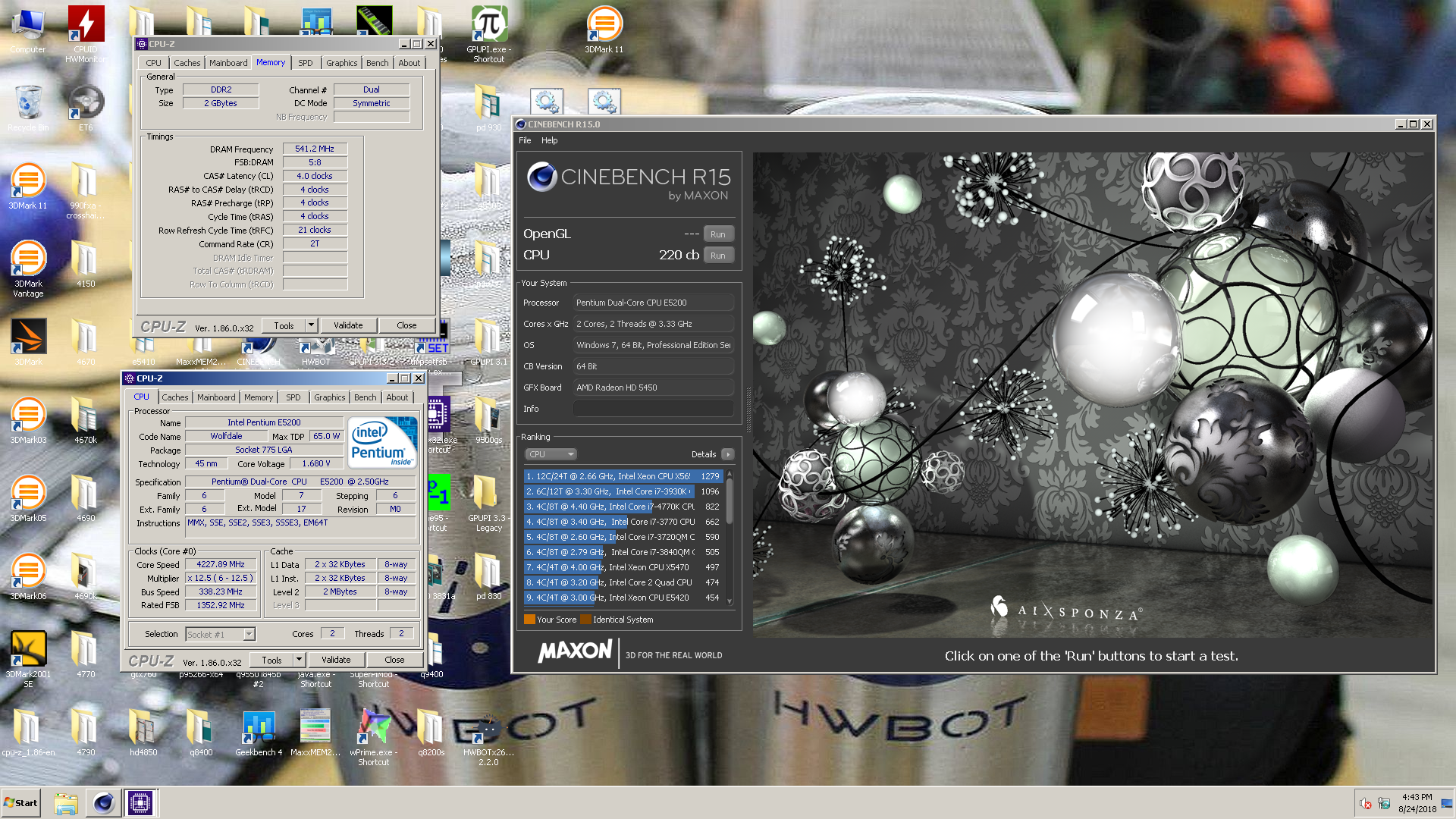Click the Your Score orange legend swatch

tap(529, 620)
